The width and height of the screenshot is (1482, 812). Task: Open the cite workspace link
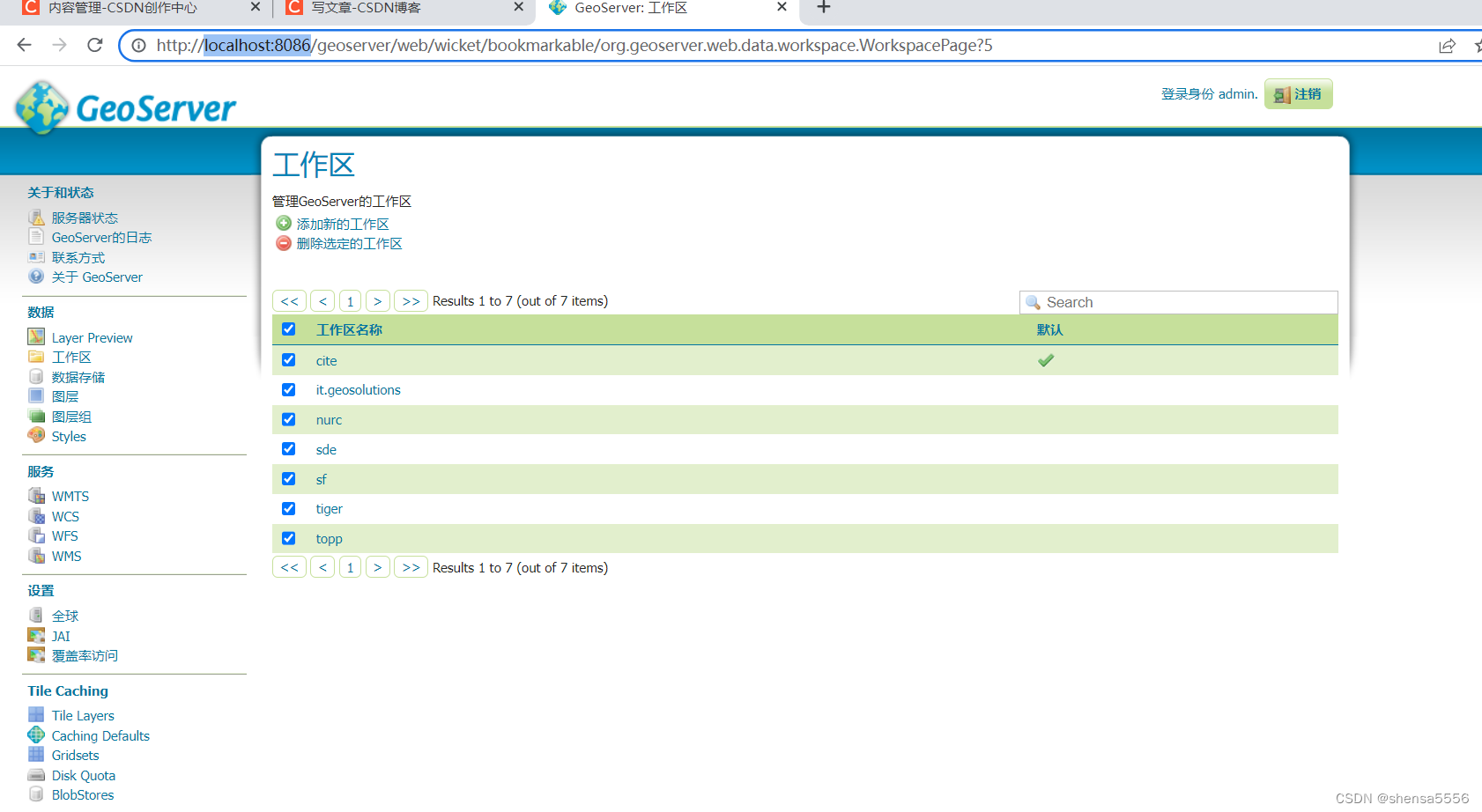pyautogui.click(x=326, y=361)
